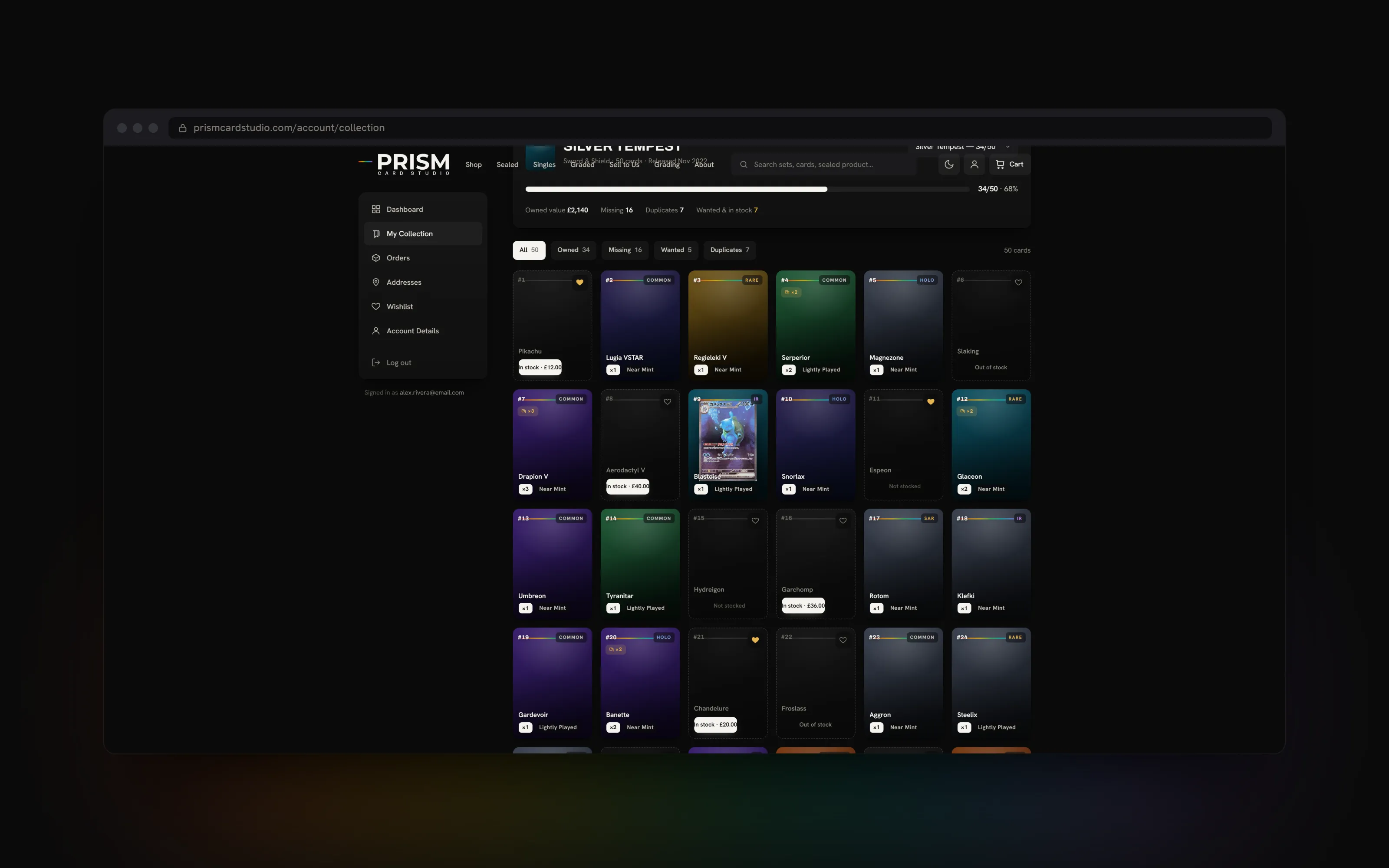
Task: Toggle wishlist heart on Froslass card
Action: (x=843, y=640)
